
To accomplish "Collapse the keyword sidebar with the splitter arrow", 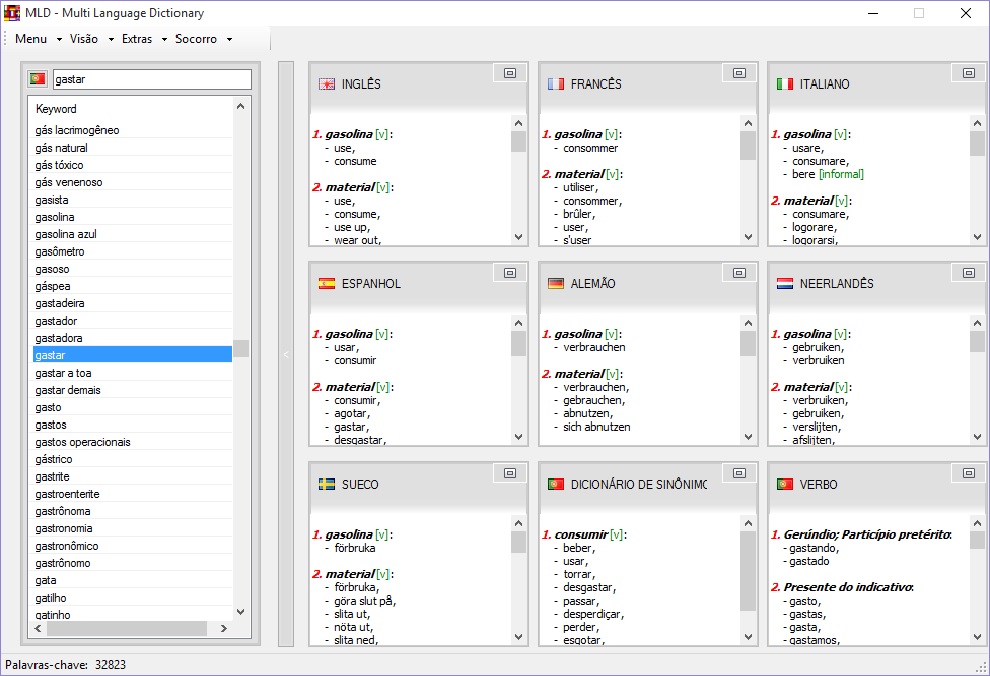I will coord(285,354).
